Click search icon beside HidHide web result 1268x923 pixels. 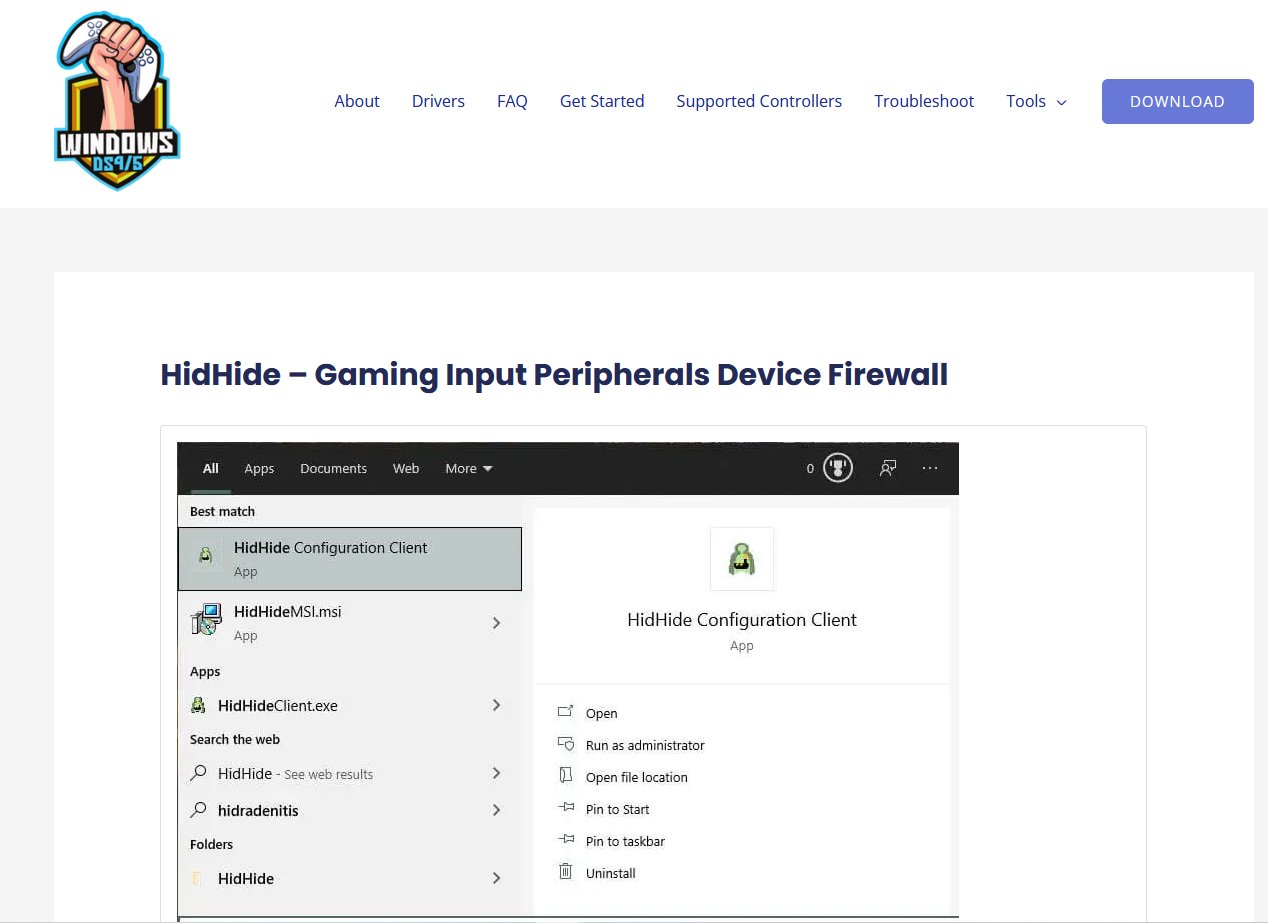198,773
